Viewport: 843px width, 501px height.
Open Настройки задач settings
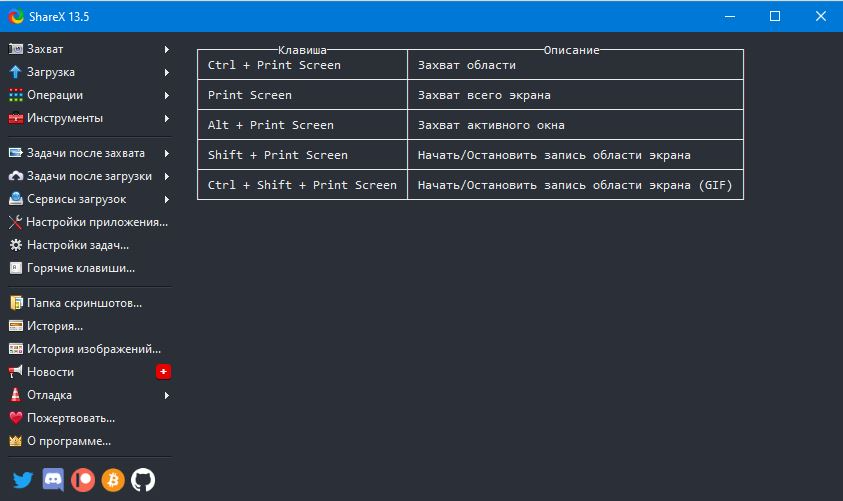click(77, 245)
